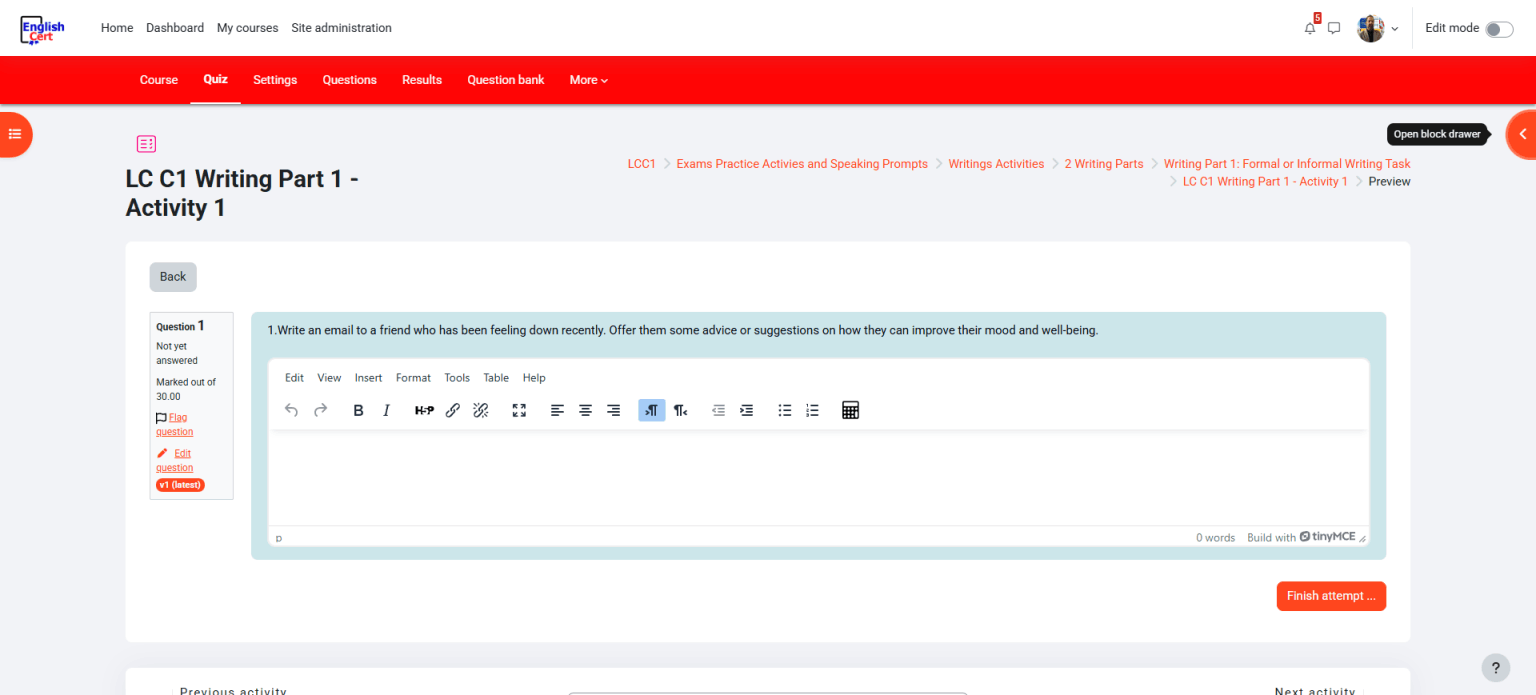Open the block drawer
1536x695 pixels.
(x=1521, y=134)
